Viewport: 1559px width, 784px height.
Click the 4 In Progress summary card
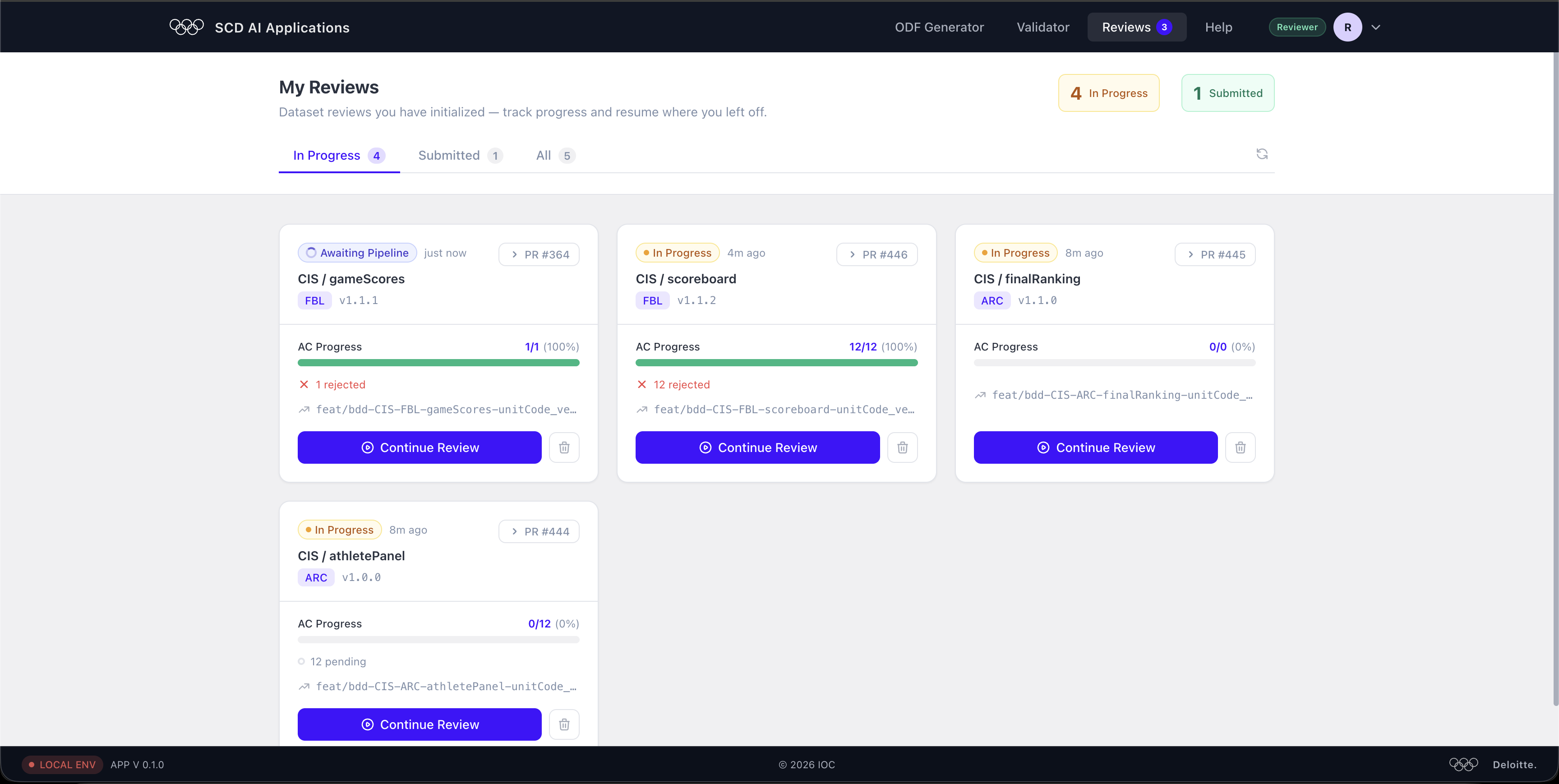[x=1109, y=93]
